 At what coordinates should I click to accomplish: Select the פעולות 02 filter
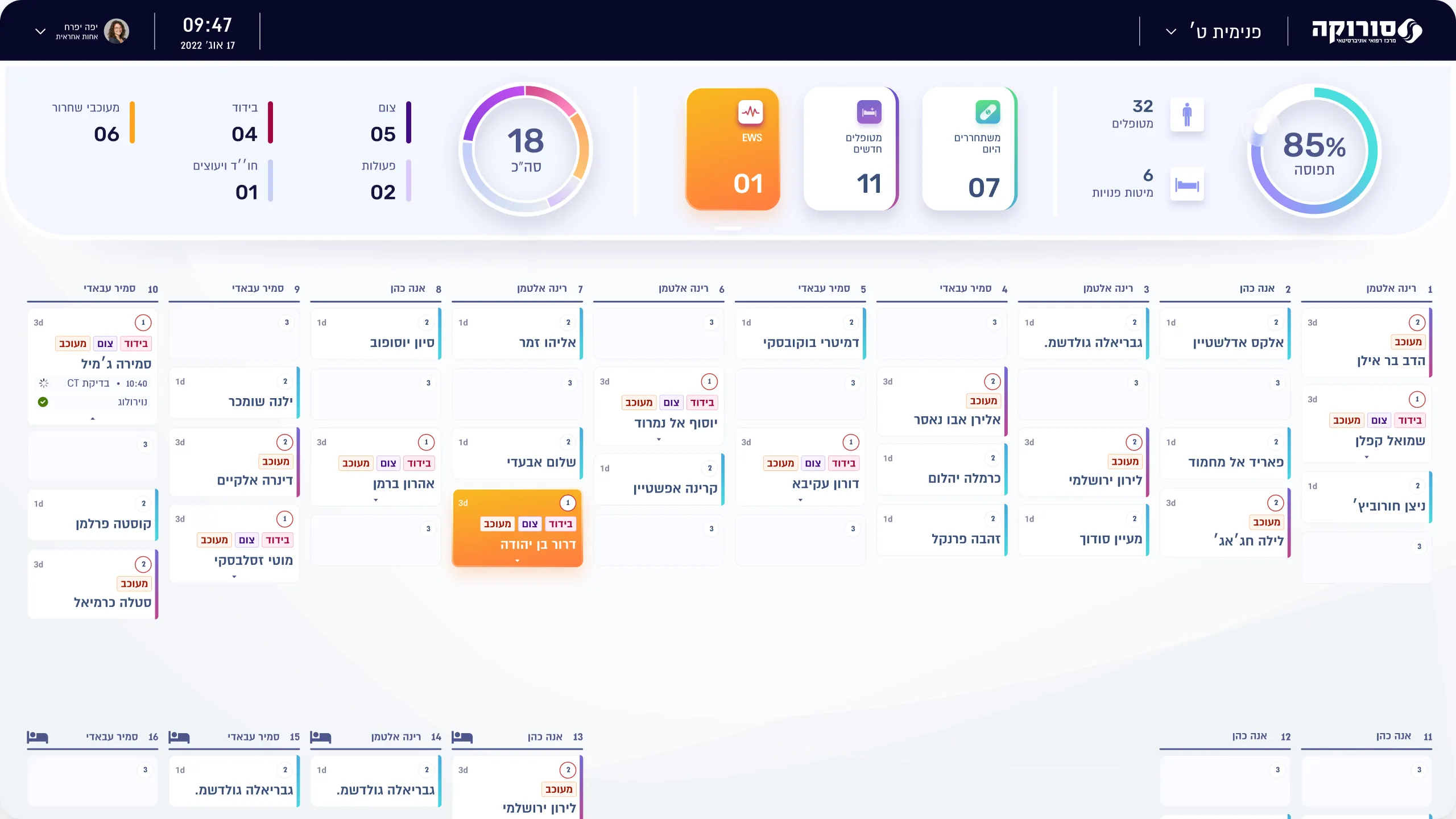(386, 181)
